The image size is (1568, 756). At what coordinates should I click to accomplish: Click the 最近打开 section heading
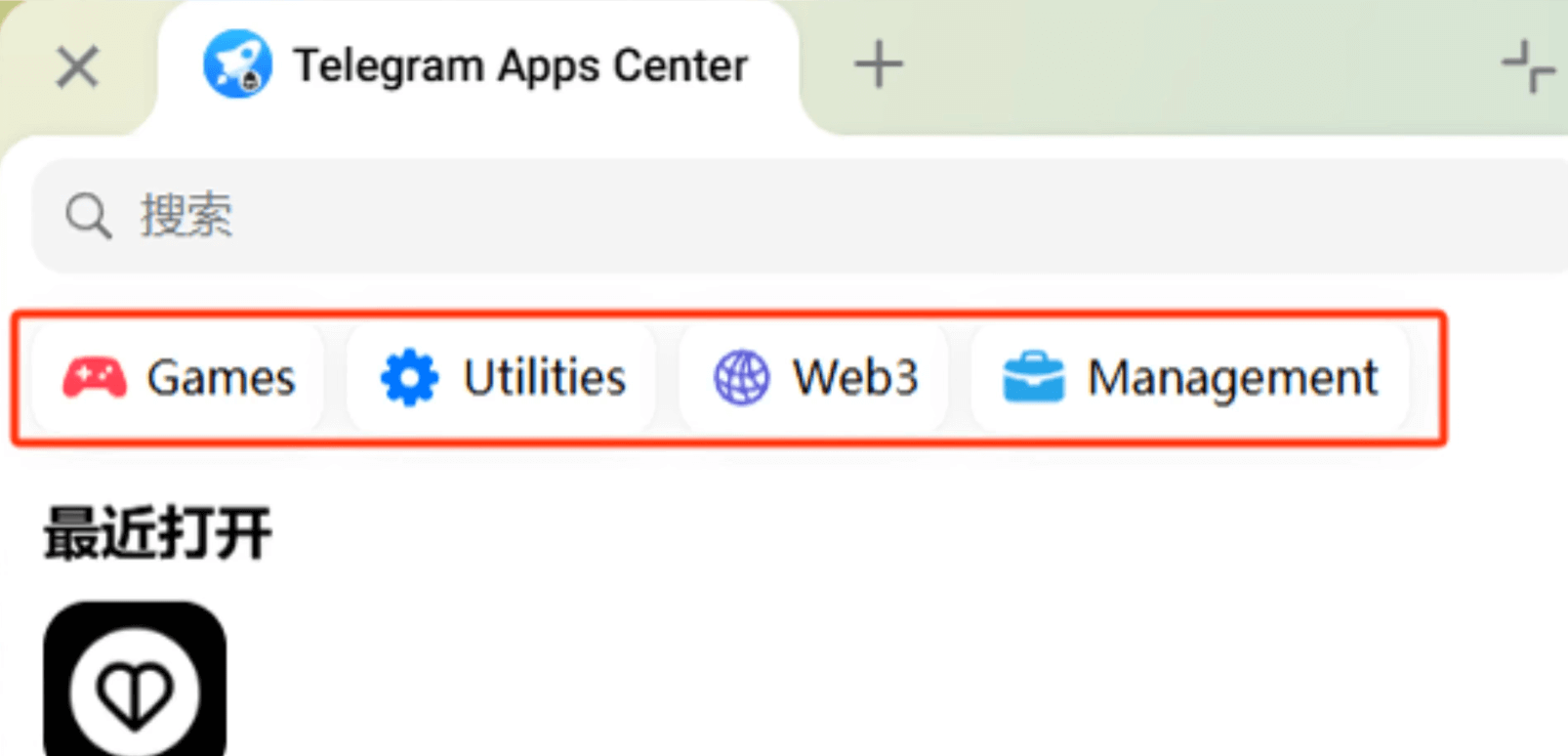[158, 532]
